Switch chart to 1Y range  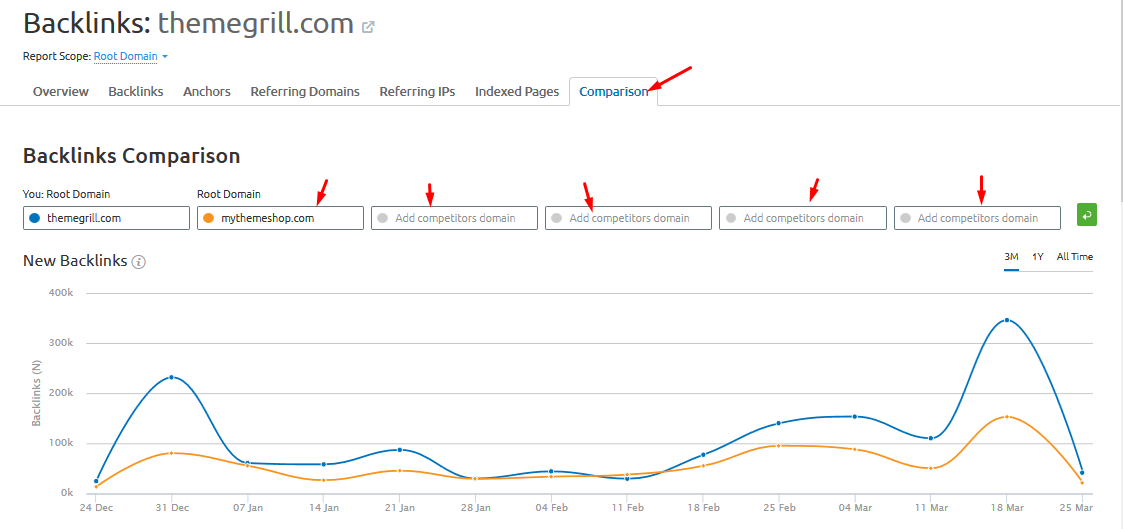1038,257
